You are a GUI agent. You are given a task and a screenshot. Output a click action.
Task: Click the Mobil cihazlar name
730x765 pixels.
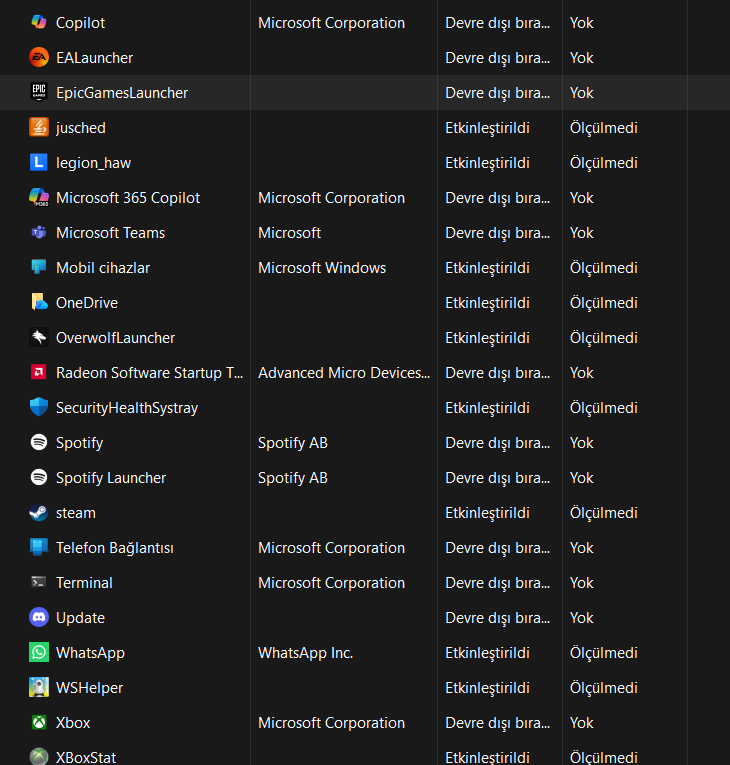(x=103, y=268)
